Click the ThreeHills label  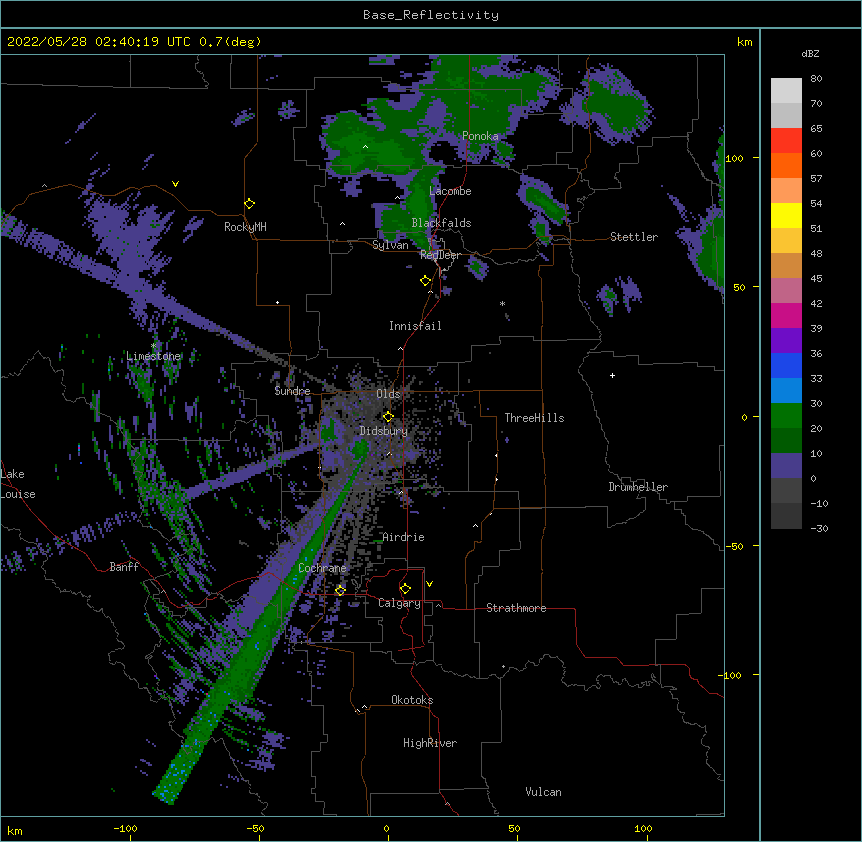click(534, 418)
